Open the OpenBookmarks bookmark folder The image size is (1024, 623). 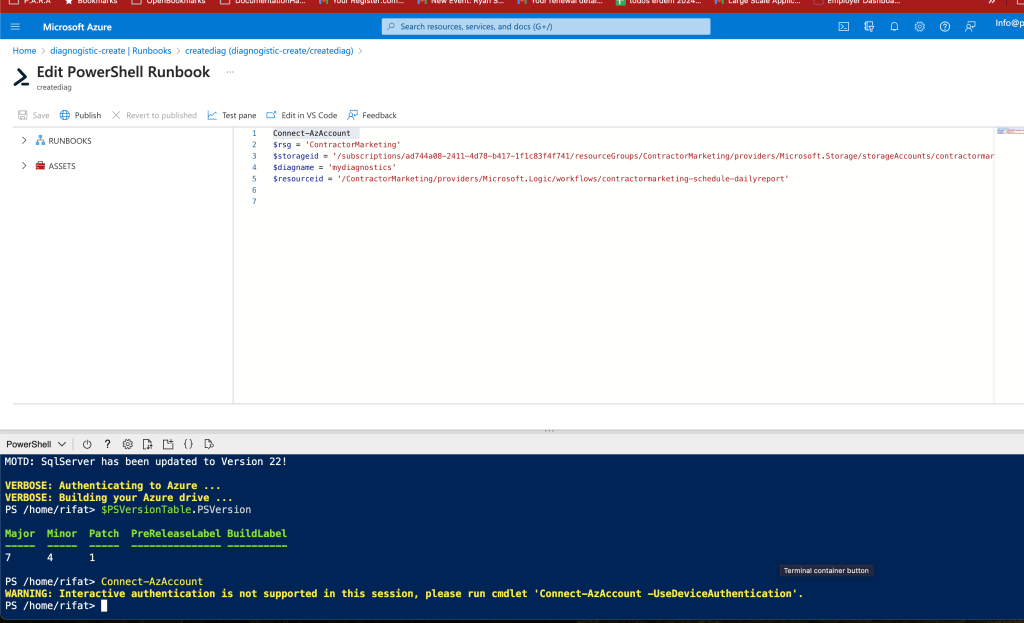point(168,2)
